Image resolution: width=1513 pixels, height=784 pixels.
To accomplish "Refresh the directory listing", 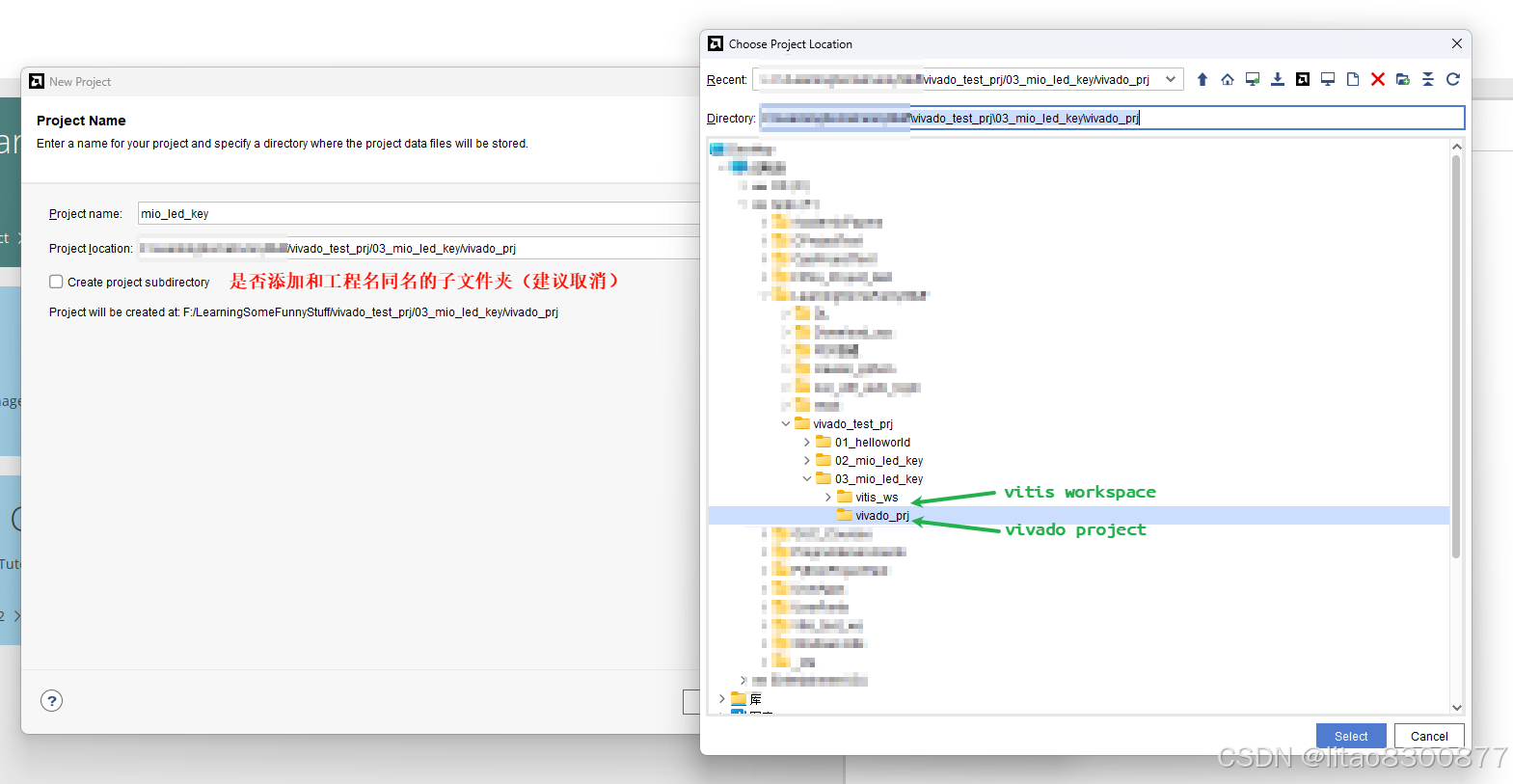I will tap(1453, 79).
